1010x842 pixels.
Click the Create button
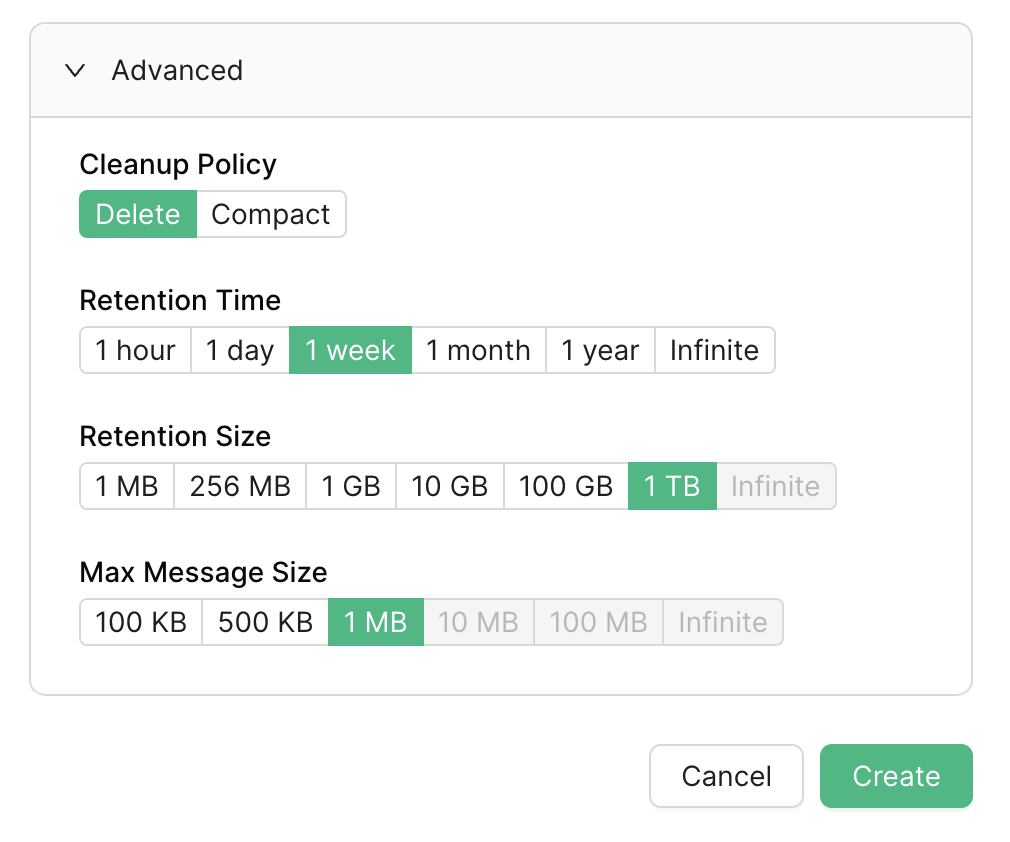pos(895,776)
